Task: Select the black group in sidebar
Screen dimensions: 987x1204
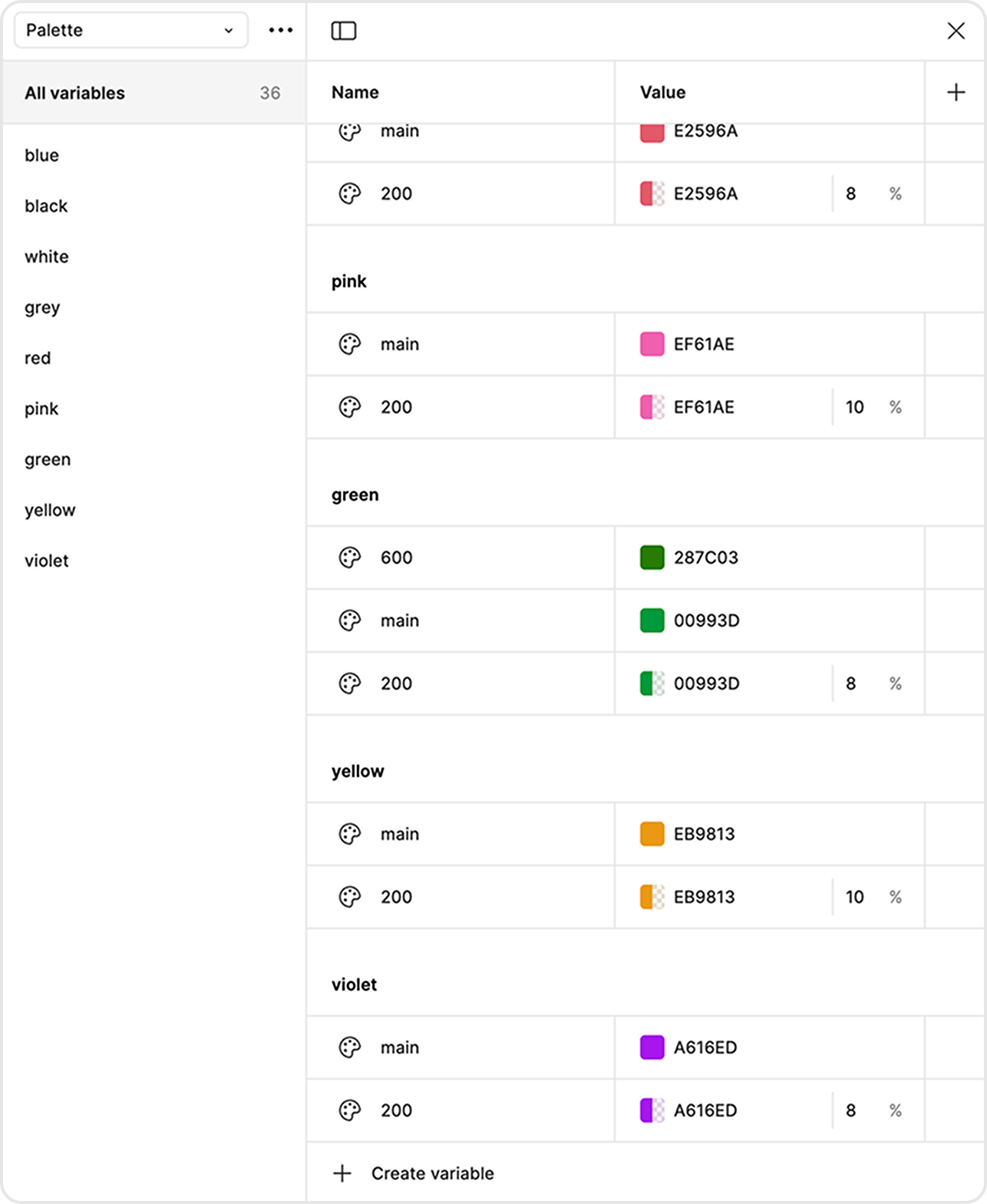Action: pos(46,206)
